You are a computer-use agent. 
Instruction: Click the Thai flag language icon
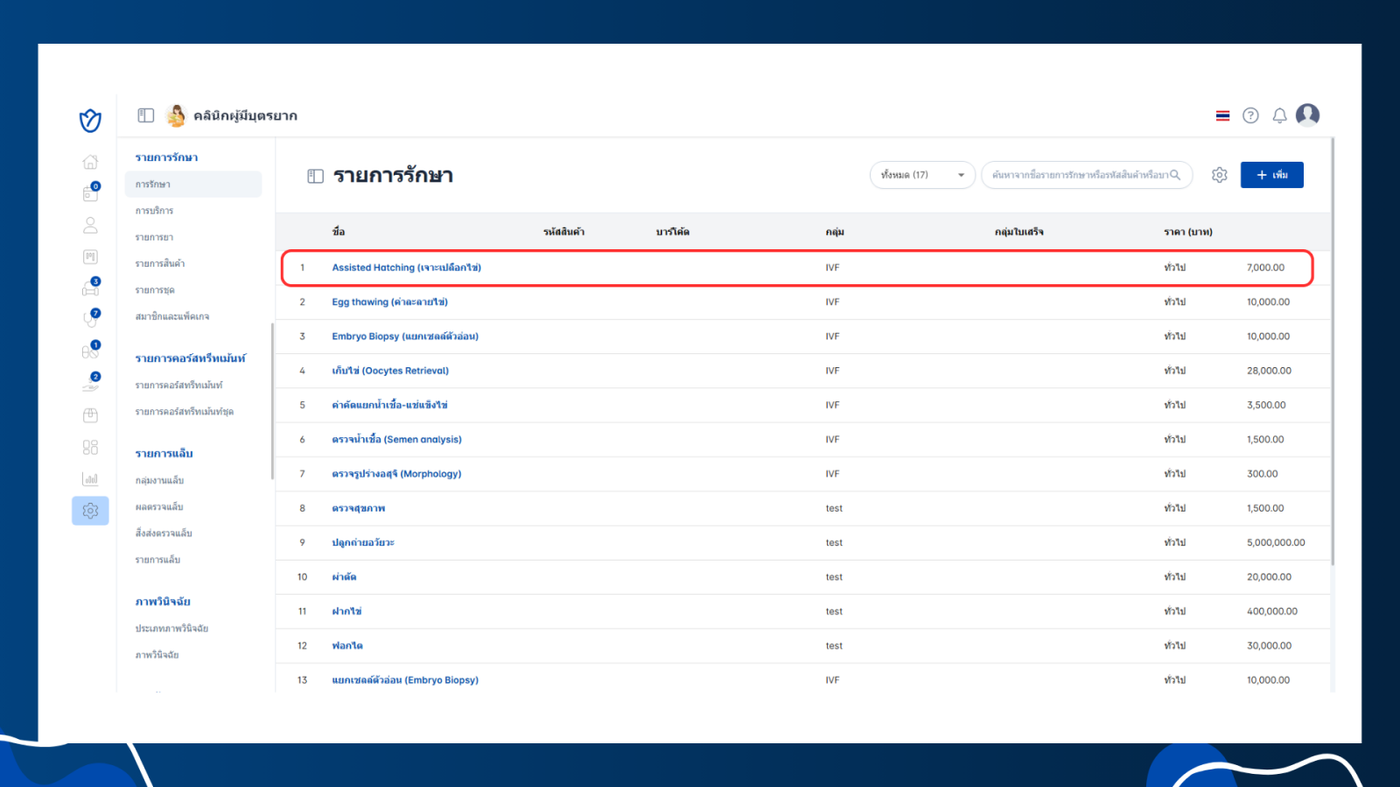coord(1222,116)
